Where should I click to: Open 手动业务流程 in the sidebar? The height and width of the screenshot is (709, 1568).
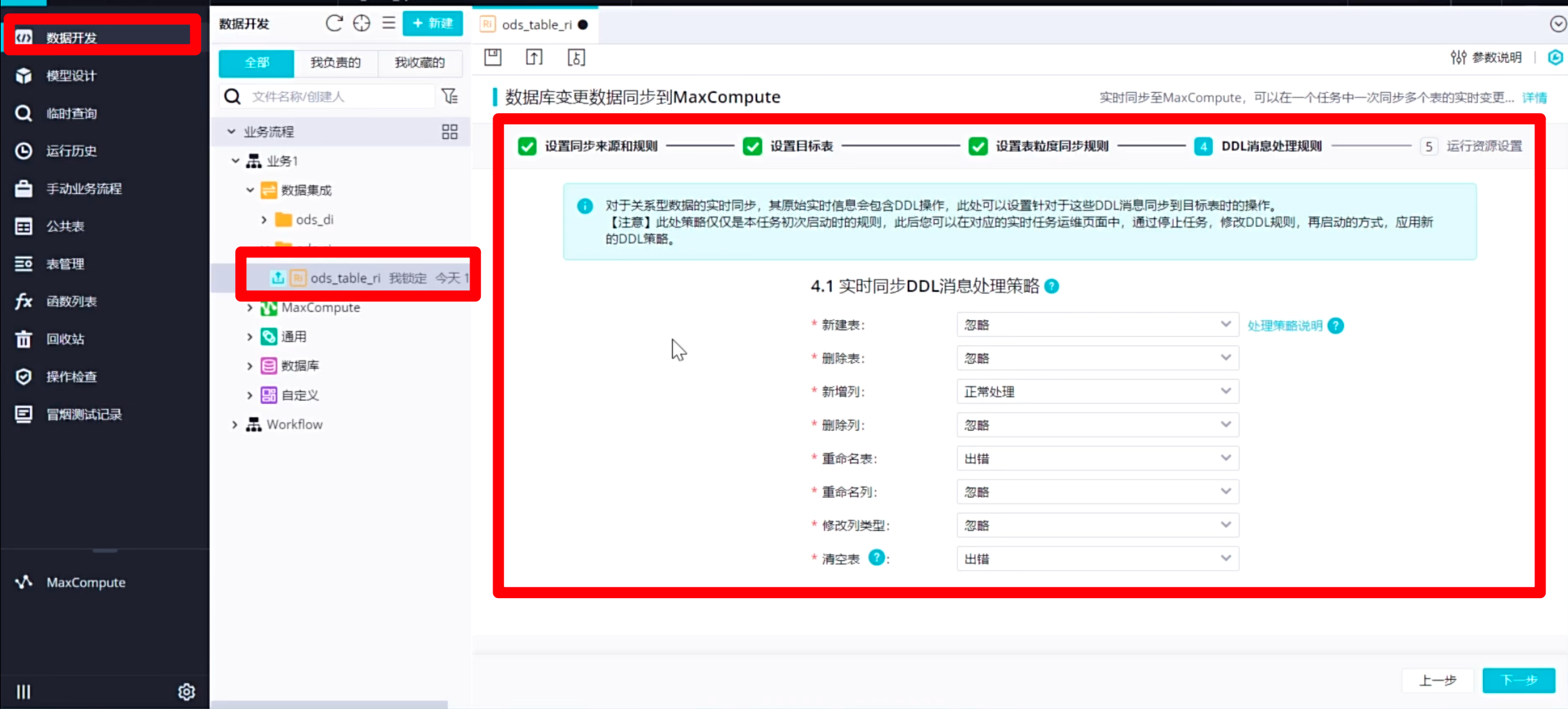84,188
